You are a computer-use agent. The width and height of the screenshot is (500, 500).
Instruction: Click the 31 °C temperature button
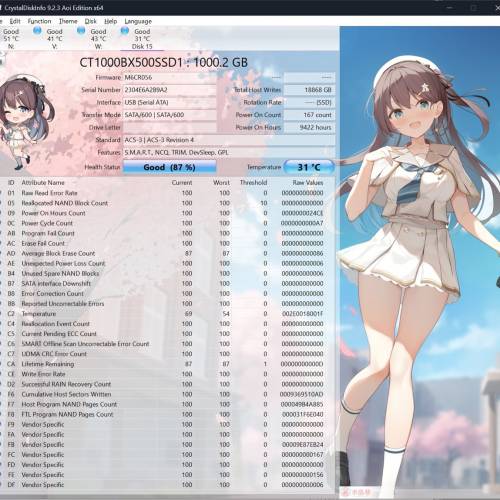309,167
